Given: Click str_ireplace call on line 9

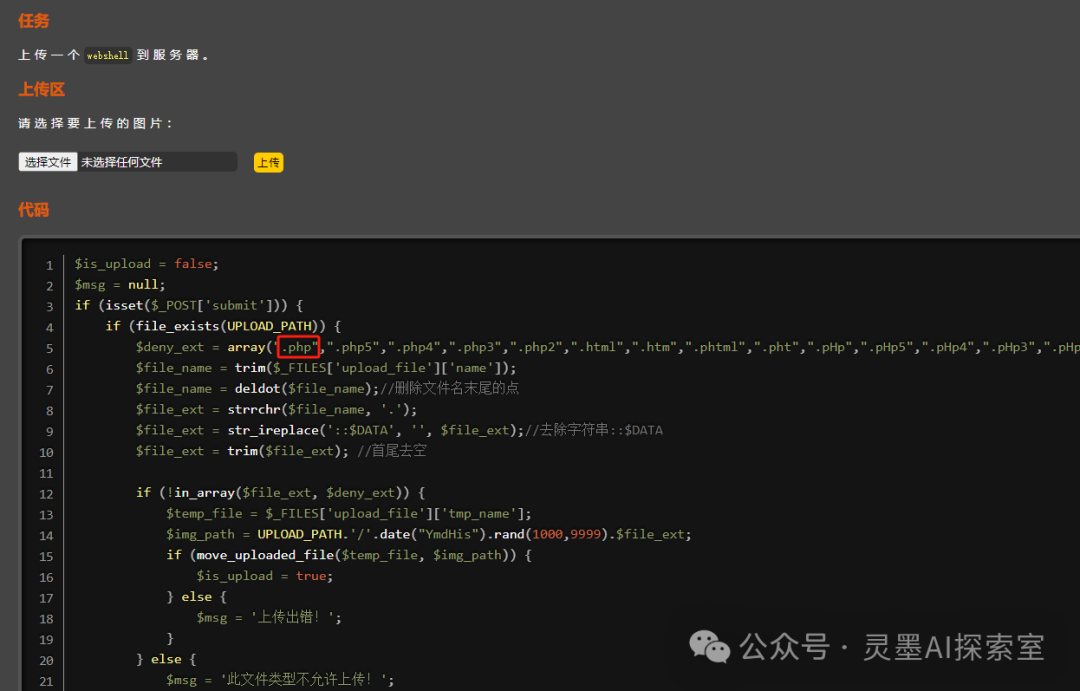Looking at the screenshot, I should pyautogui.click(x=375, y=430).
